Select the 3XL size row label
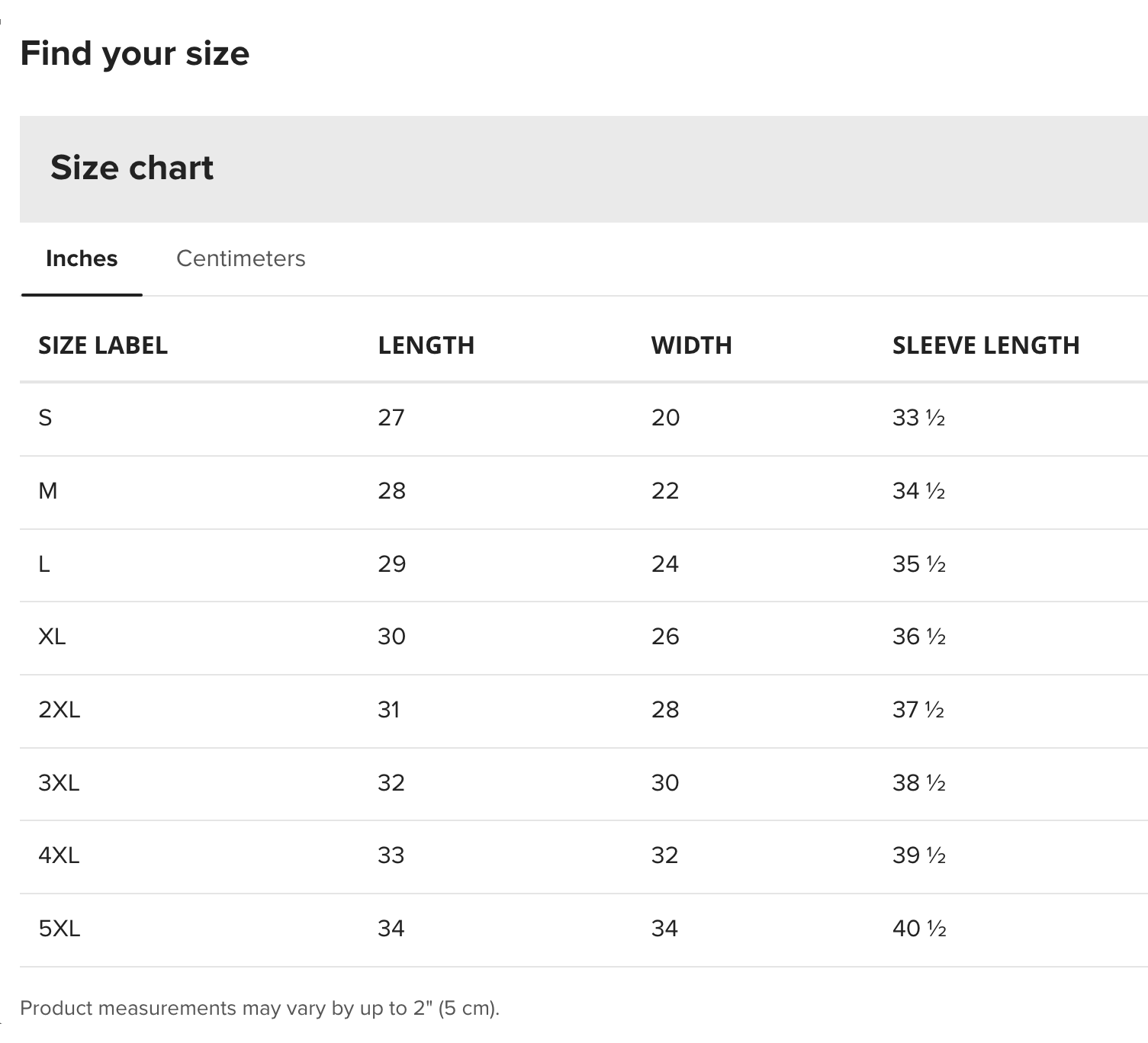The image size is (1148, 1043). click(59, 783)
